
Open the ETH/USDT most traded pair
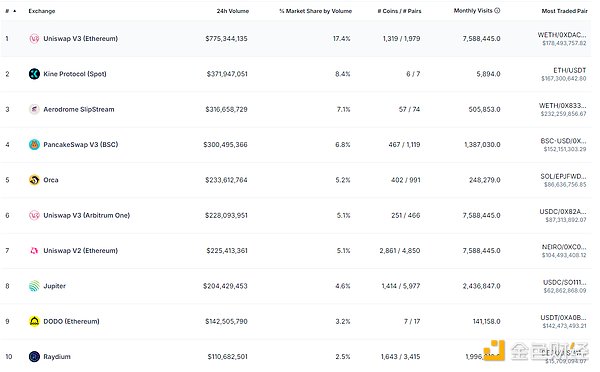click(x=569, y=70)
